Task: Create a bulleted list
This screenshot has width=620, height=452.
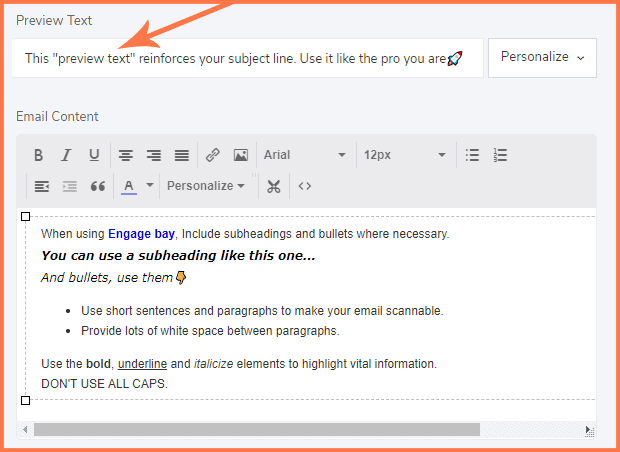Action: click(x=472, y=155)
